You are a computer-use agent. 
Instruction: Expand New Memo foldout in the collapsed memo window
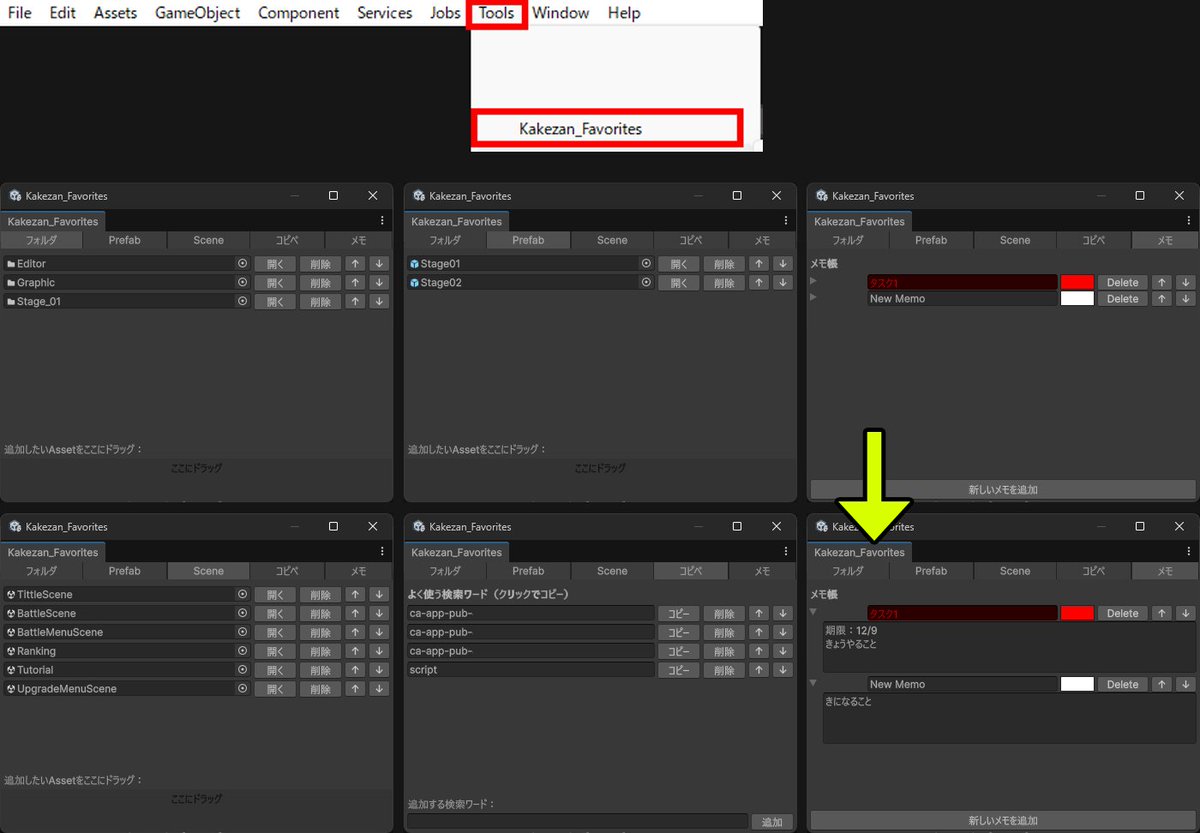(813, 298)
